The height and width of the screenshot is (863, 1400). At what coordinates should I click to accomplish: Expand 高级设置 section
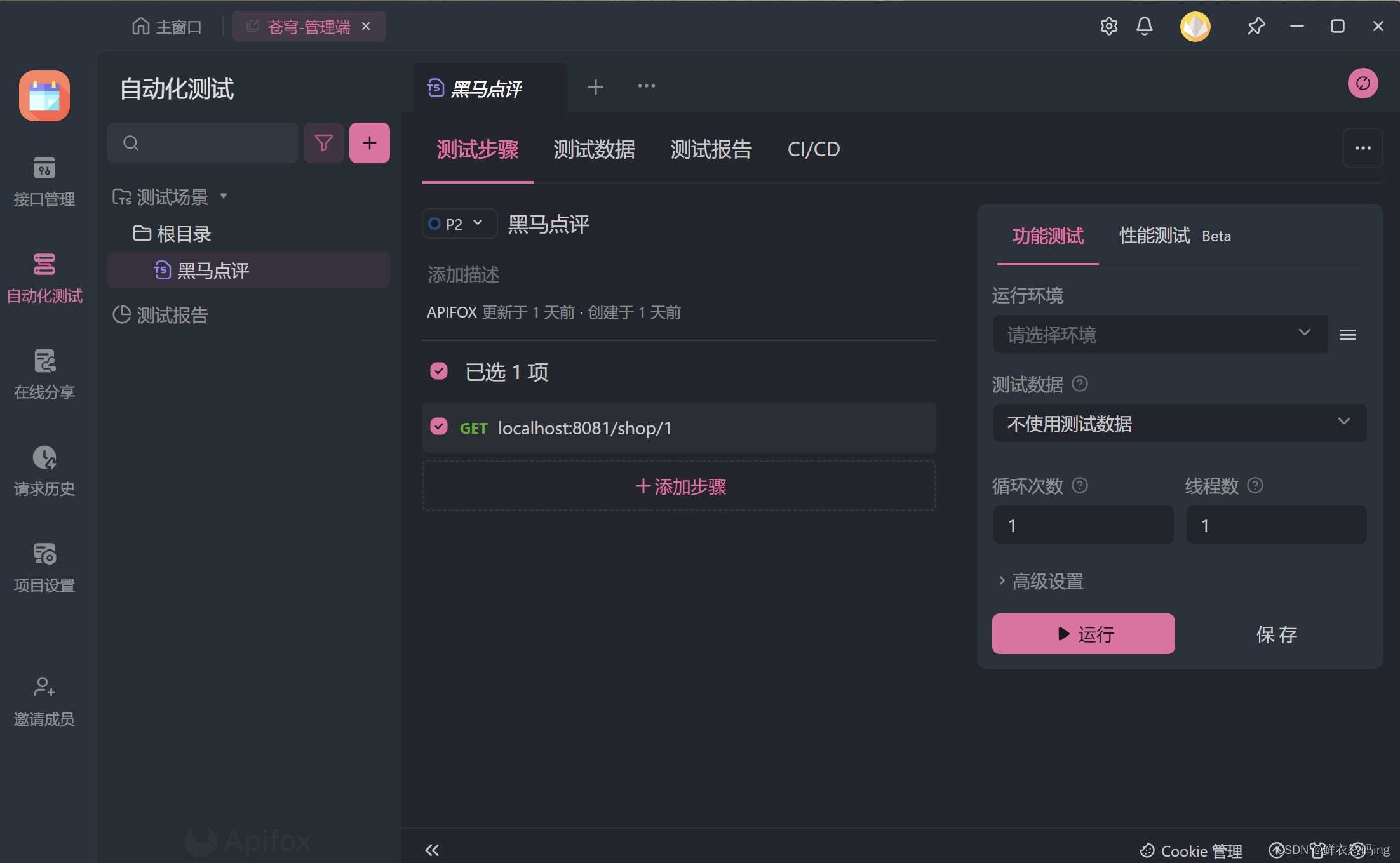point(1040,581)
